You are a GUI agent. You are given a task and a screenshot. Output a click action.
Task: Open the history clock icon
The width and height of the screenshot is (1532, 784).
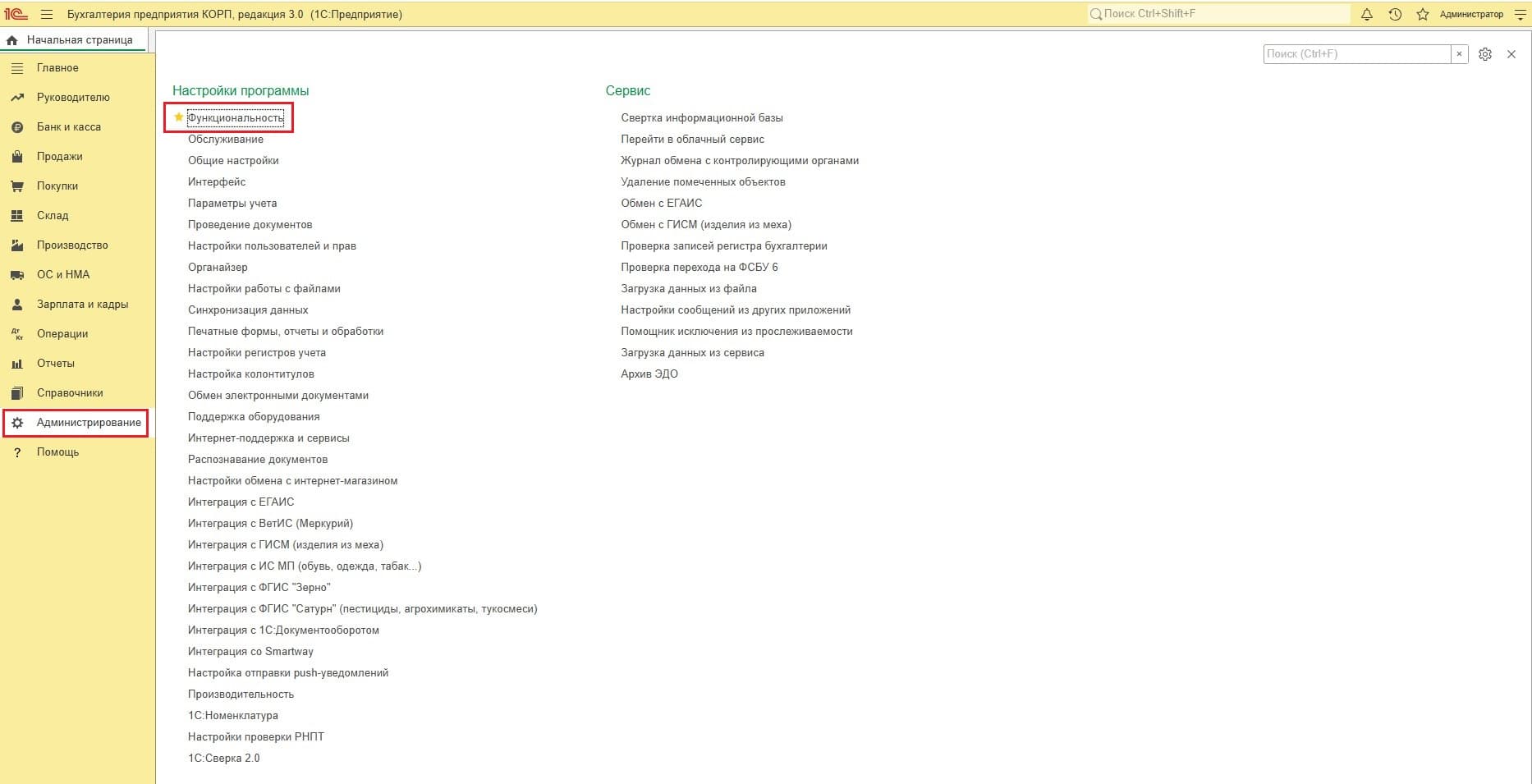pyautogui.click(x=1395, y=14)
